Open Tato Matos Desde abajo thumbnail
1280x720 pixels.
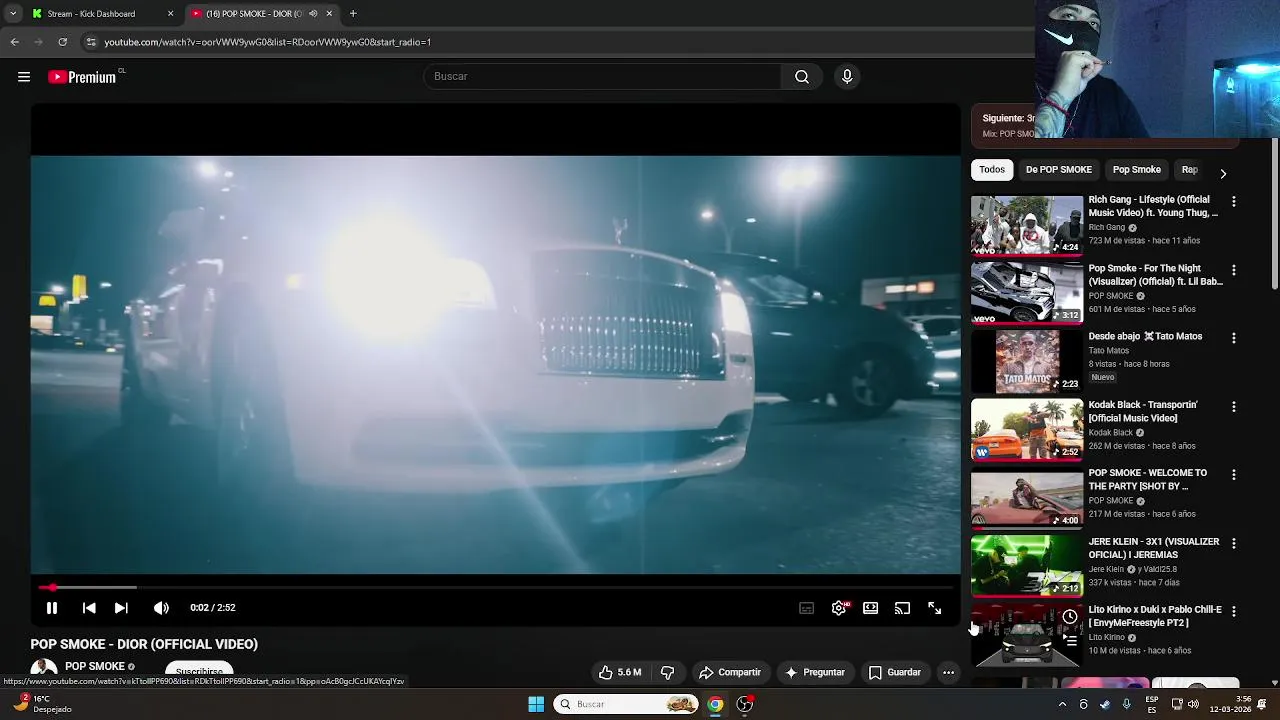pos(1027,361)
